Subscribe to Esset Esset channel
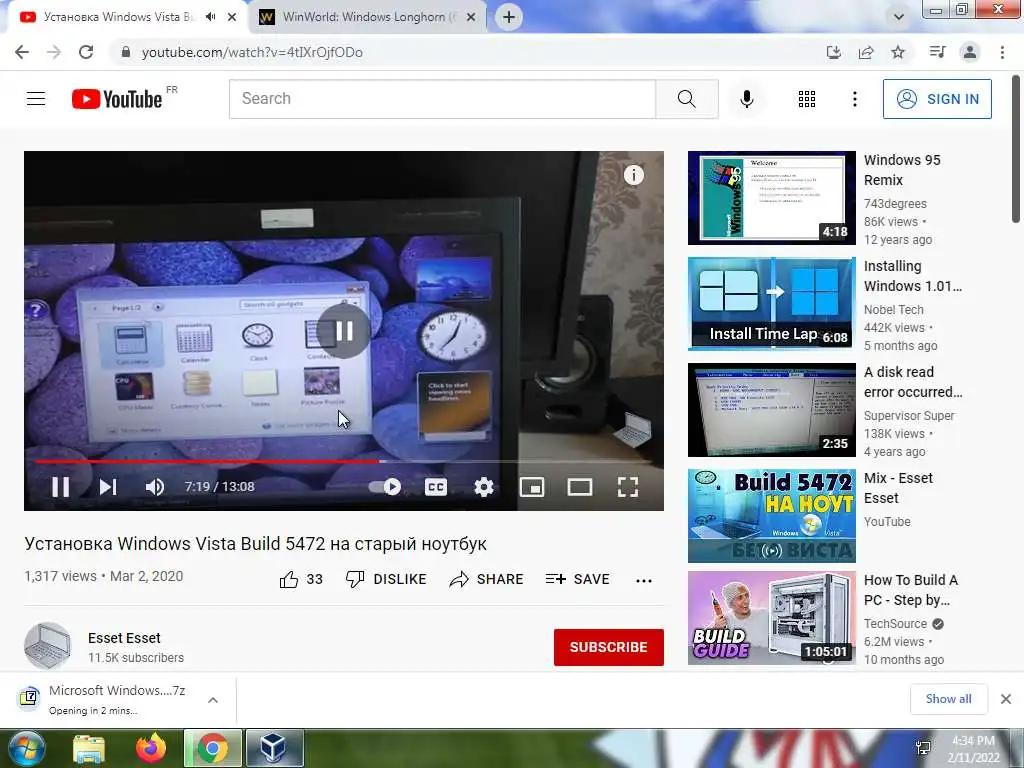Viewport: 1024px width, 768px height. [609, 647]
